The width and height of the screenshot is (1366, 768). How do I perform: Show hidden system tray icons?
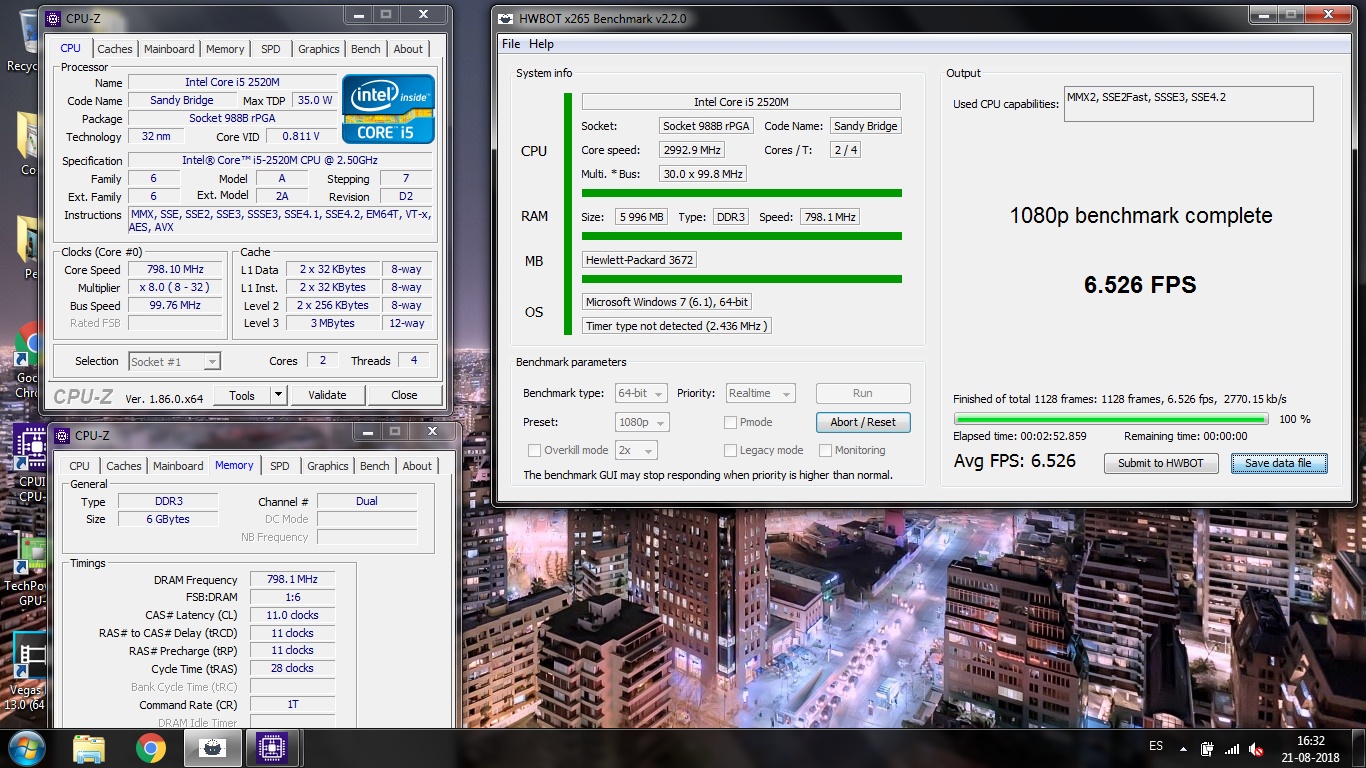[x=1183, y=748]
